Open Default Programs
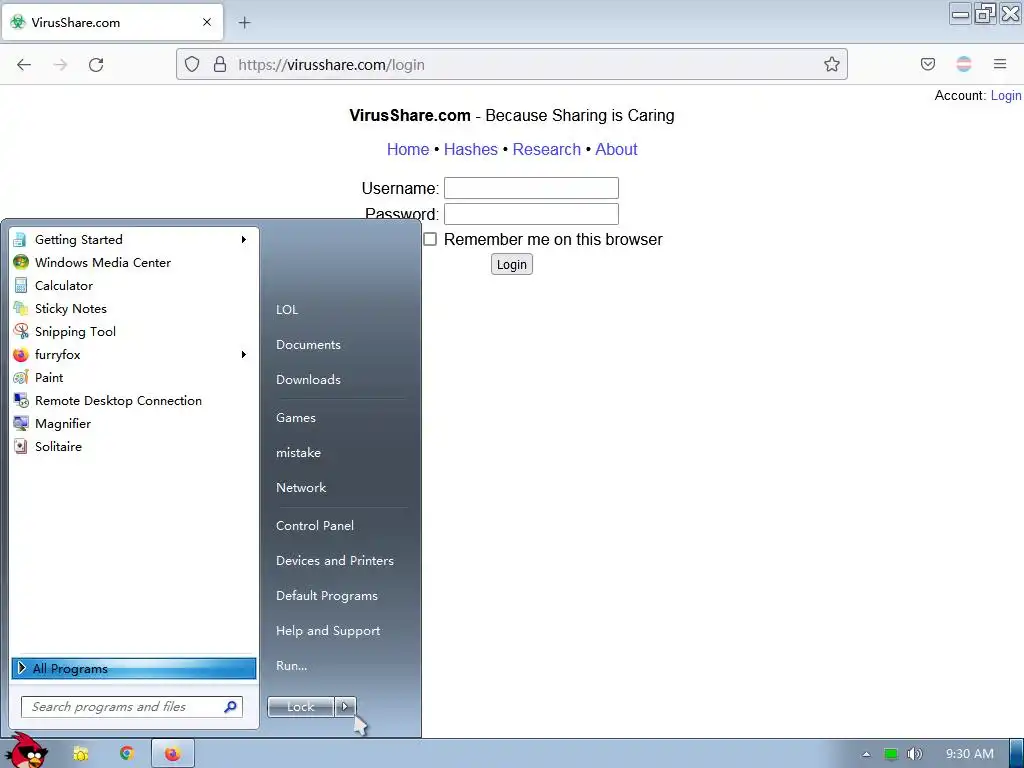Image resolution: width=1024 pixels, height=768 pixels. click(x=327, y=596)
